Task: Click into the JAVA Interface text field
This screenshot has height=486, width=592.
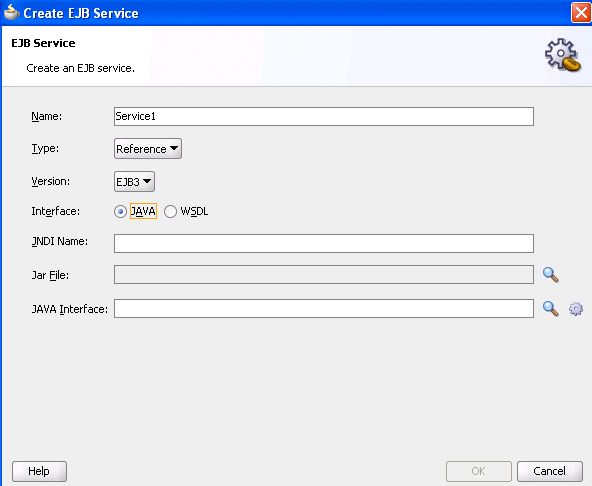Action: pos(324,309)
